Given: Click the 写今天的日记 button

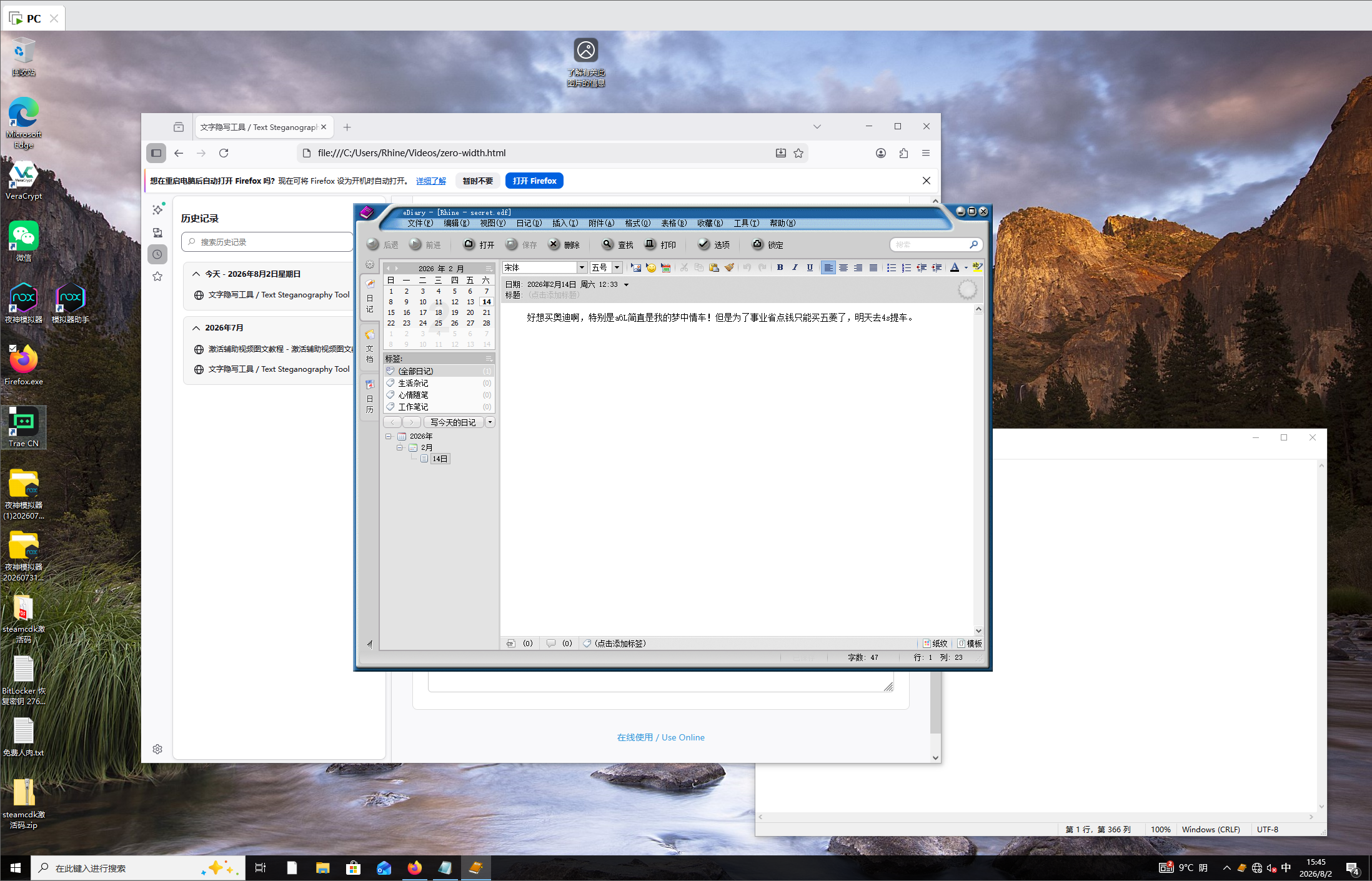Looking at the screenshot, I should click(453, 422).
